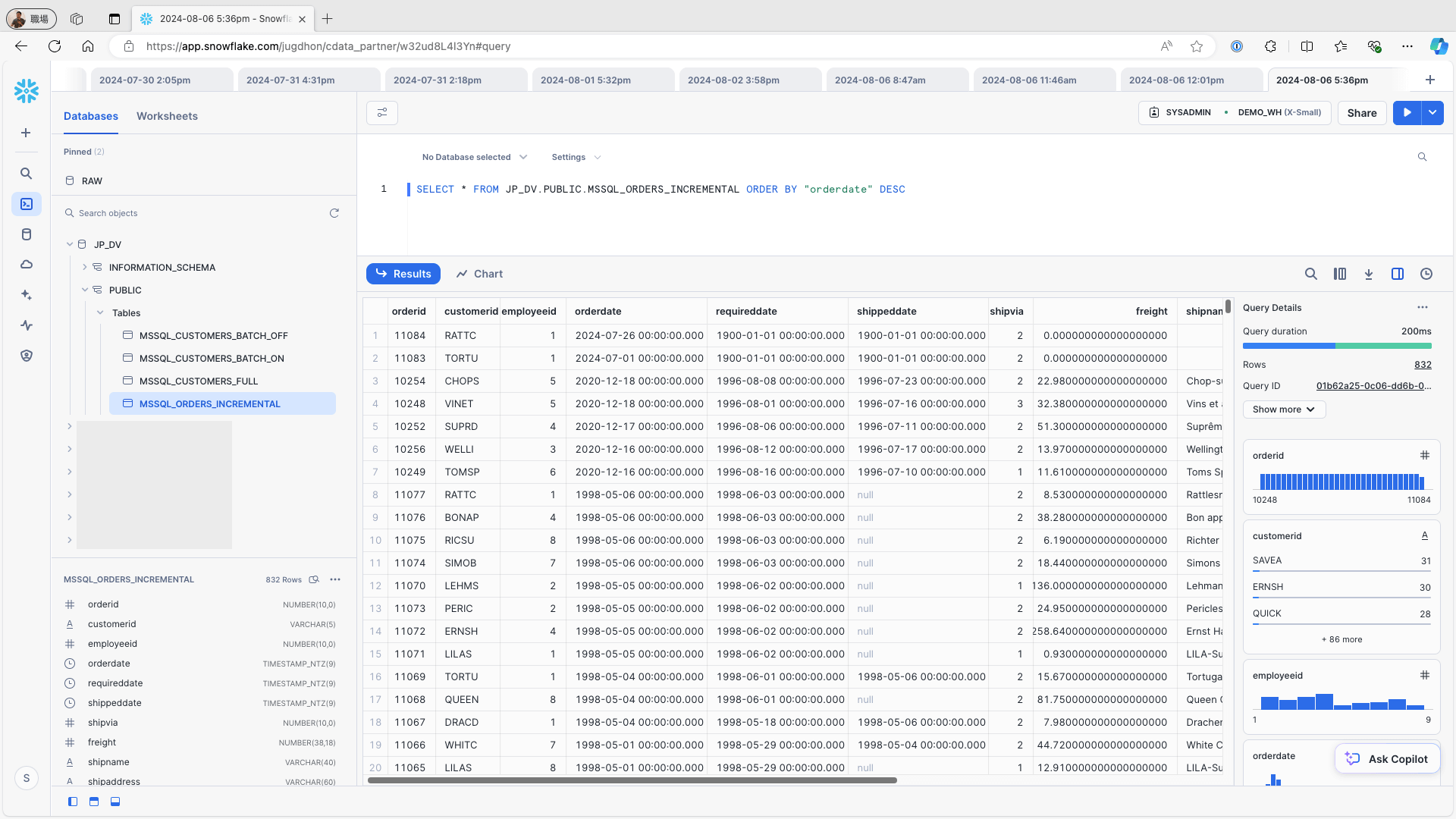Collapse the PUBLIC schema tree node

[85, 290]
